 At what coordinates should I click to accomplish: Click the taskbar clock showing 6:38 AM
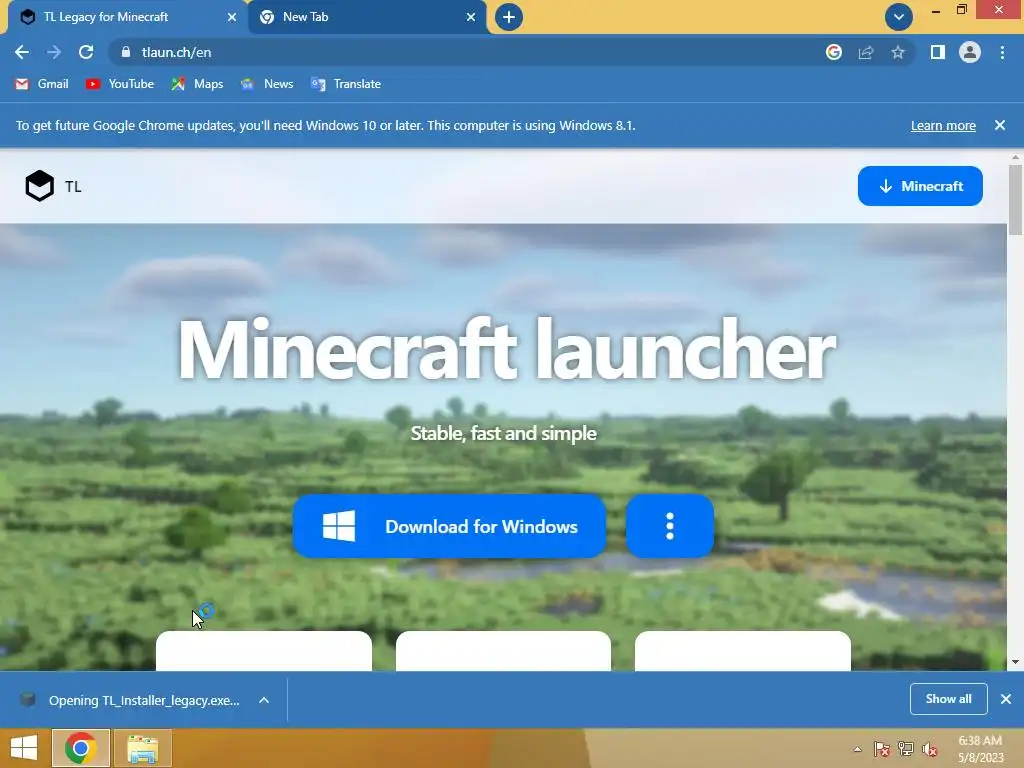pos(980,748)
